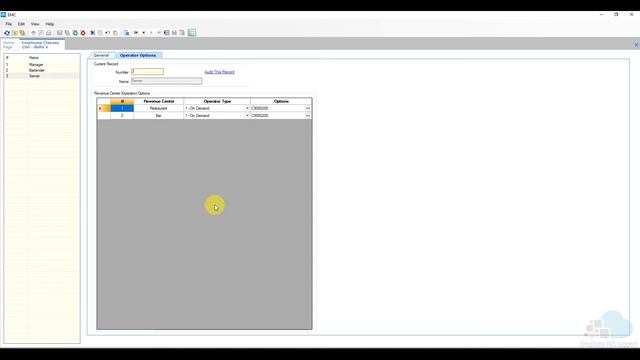Switch to the General tab

[101, 55]
